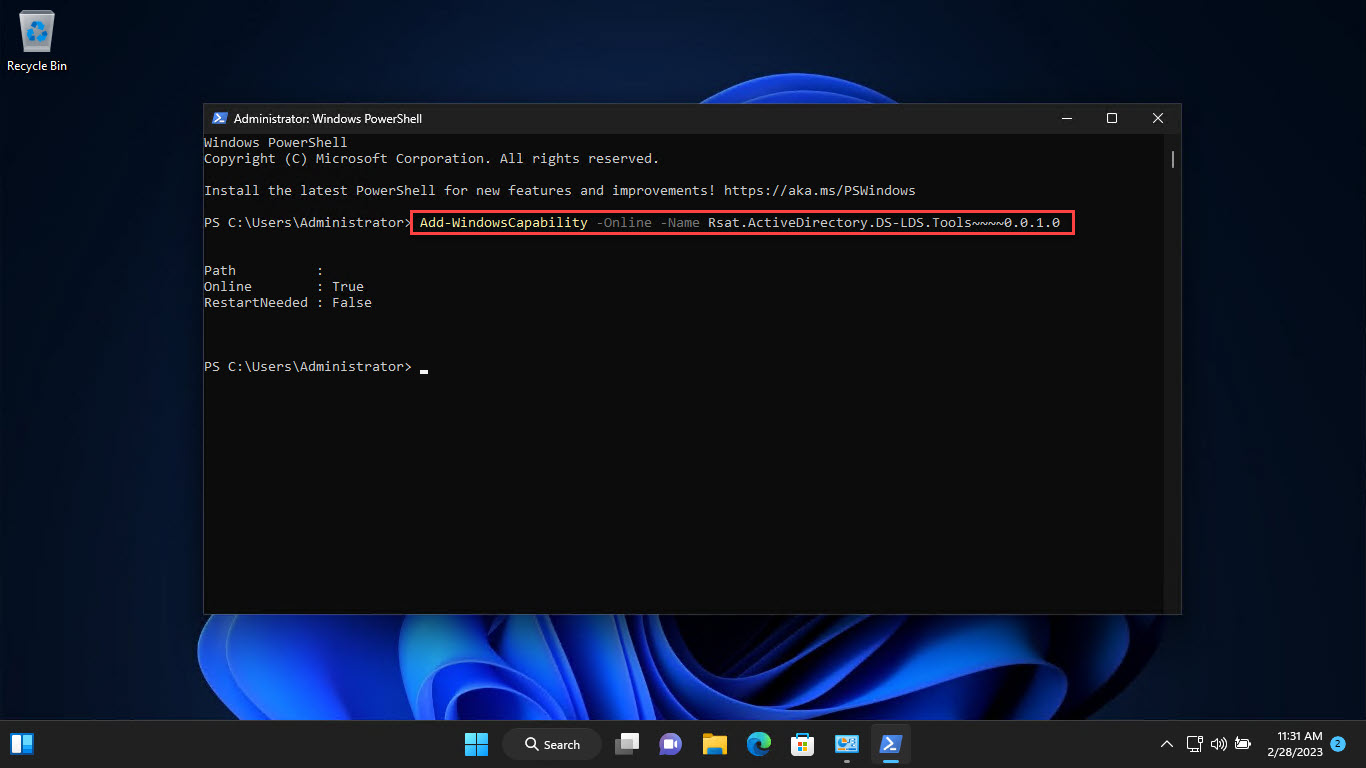Open the Start menu
Viewport: 1366px width, 768px height.
(476, 744)
